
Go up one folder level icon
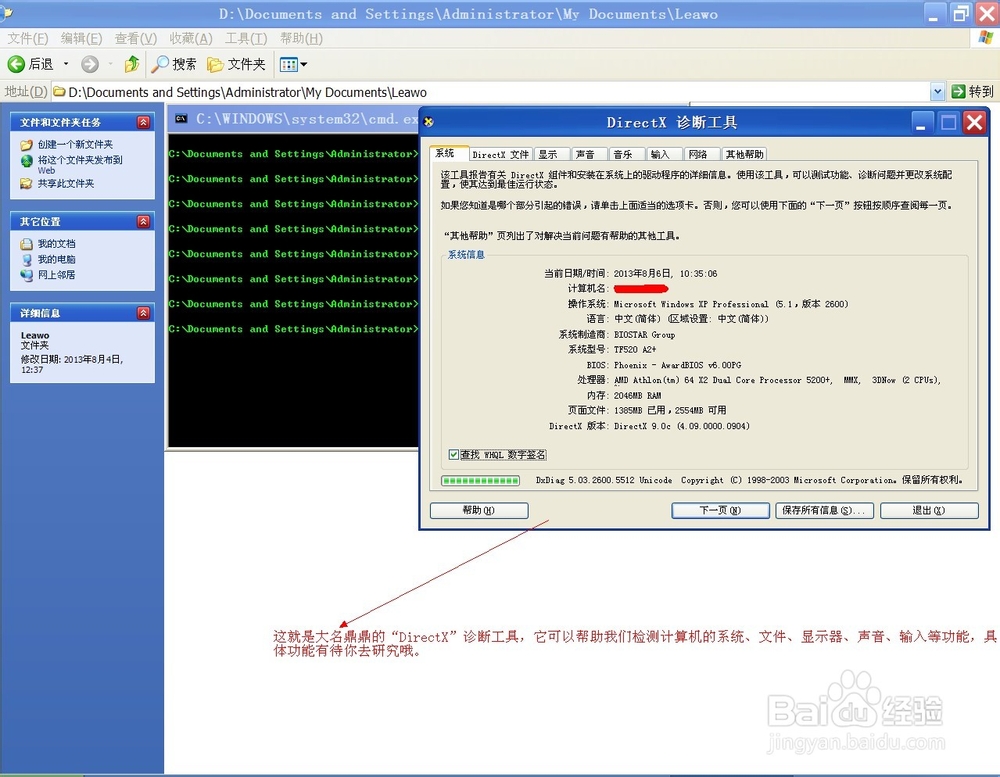click(x=132, y=64)
